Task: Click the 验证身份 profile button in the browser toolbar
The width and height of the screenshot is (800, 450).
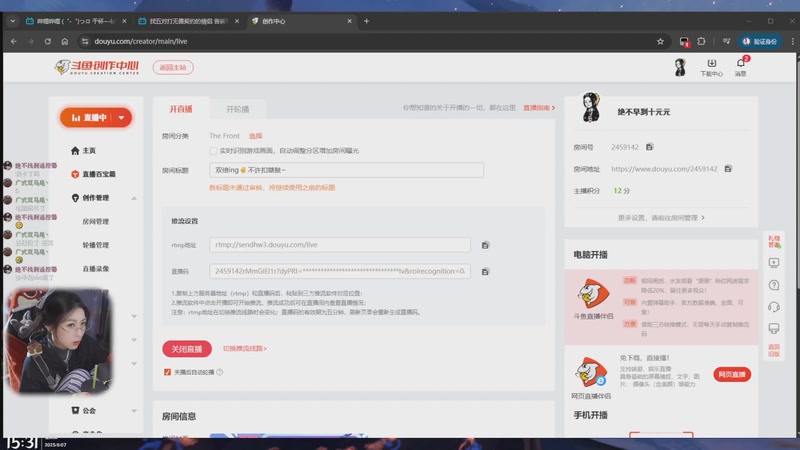Action: [x=760, y=41]
